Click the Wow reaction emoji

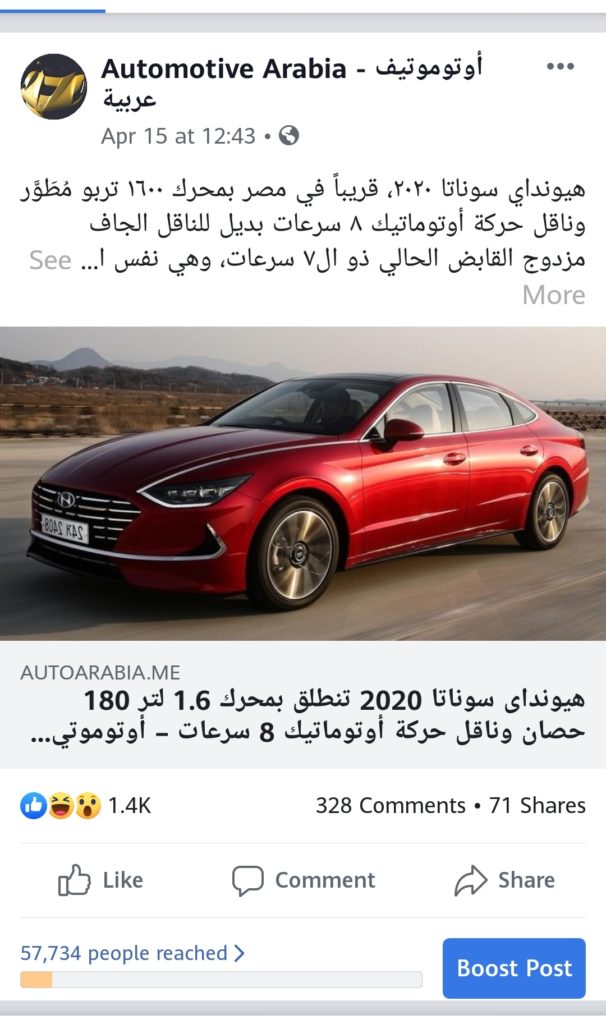click(88, 805)
